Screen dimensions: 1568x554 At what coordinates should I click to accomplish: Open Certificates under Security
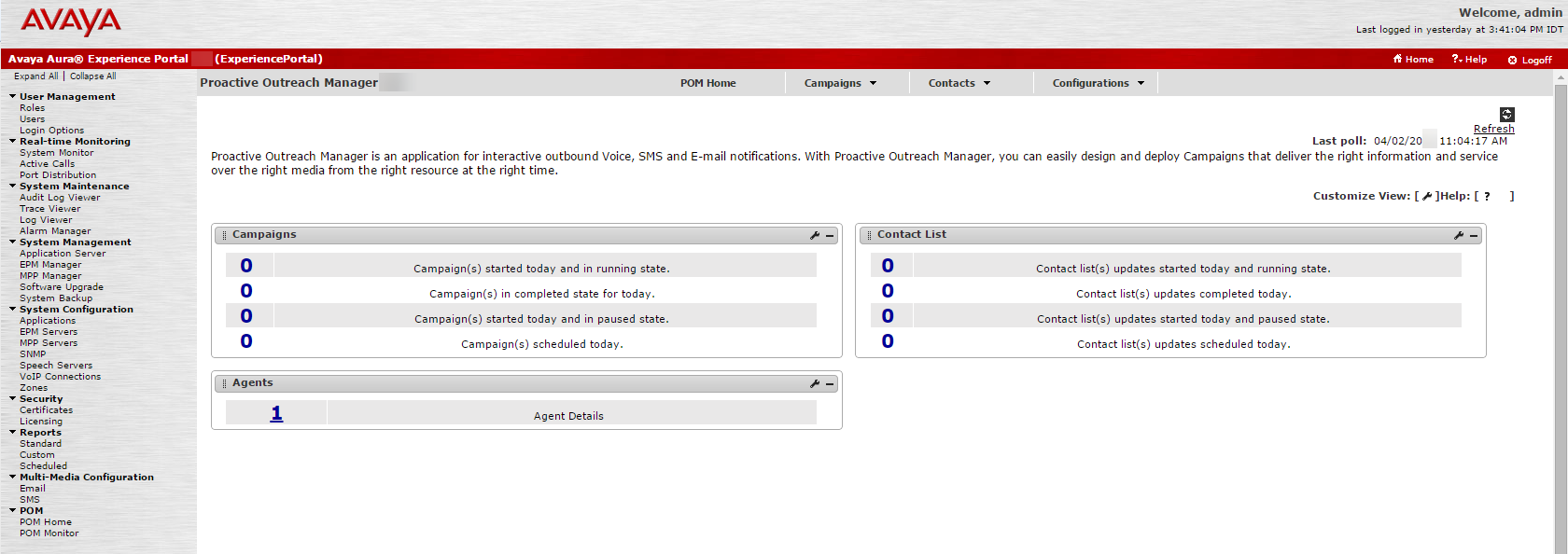coord(47,410)
